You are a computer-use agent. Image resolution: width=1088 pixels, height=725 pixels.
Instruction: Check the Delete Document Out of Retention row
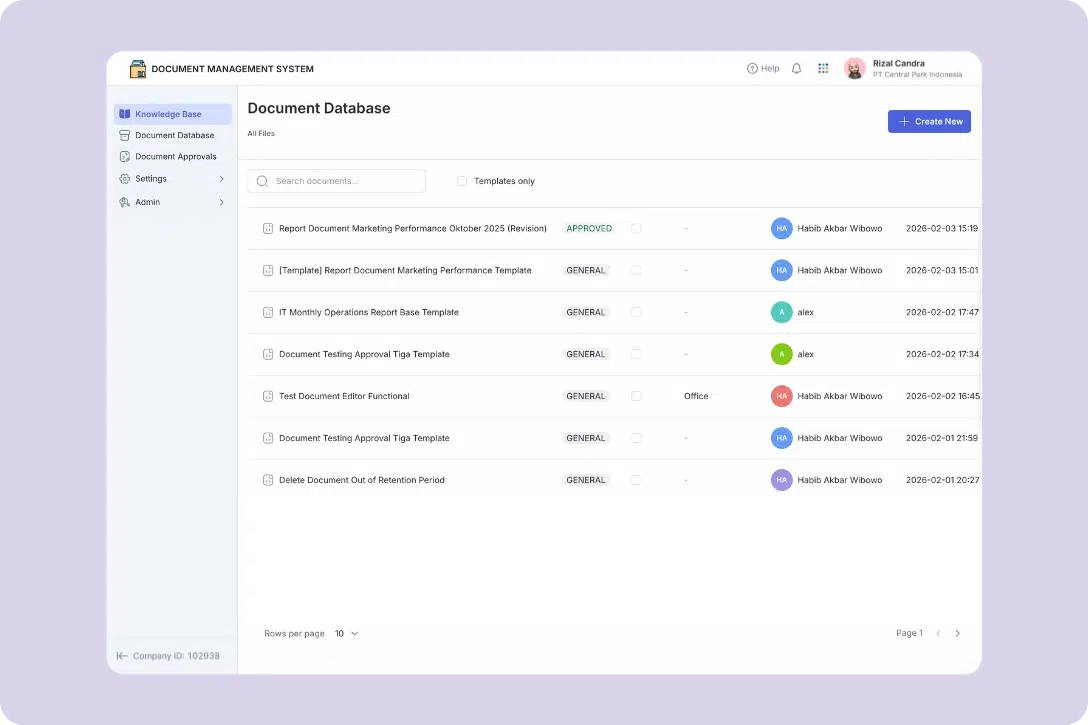coord(636,480)
